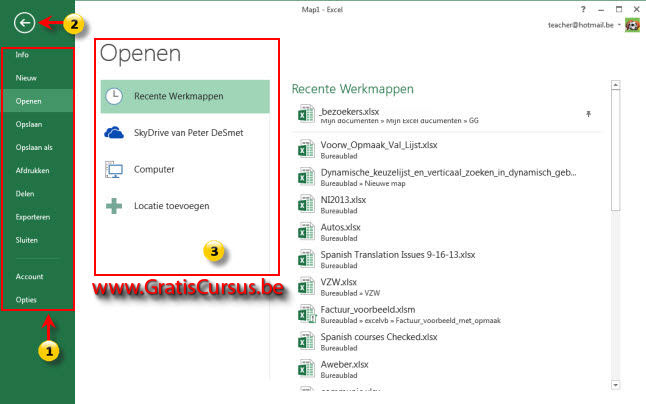Click the Excel icon beside the Dynamische_keuzelijst file

tap(306, 177)
